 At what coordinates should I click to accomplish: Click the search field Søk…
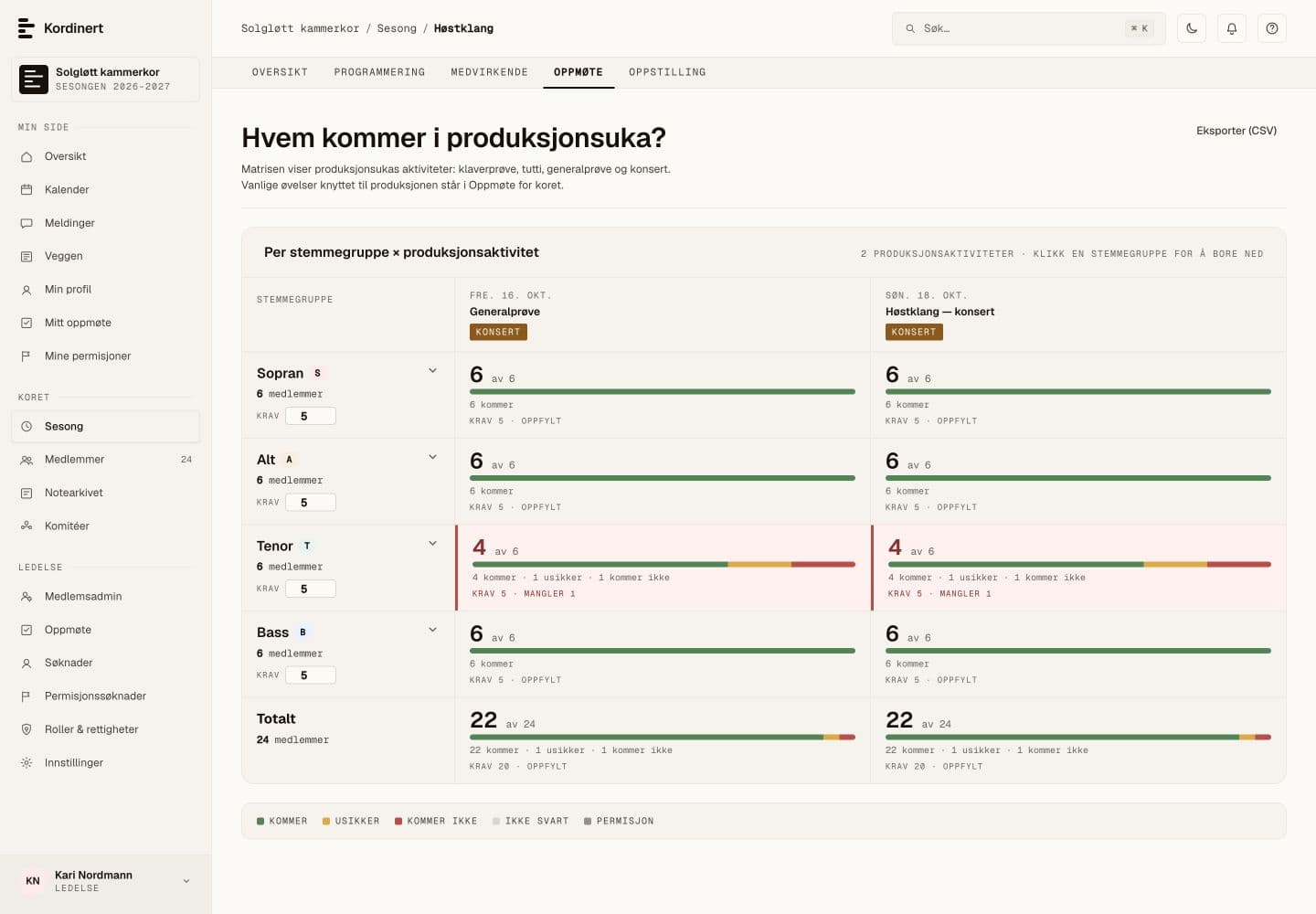tap(1029, 28)
